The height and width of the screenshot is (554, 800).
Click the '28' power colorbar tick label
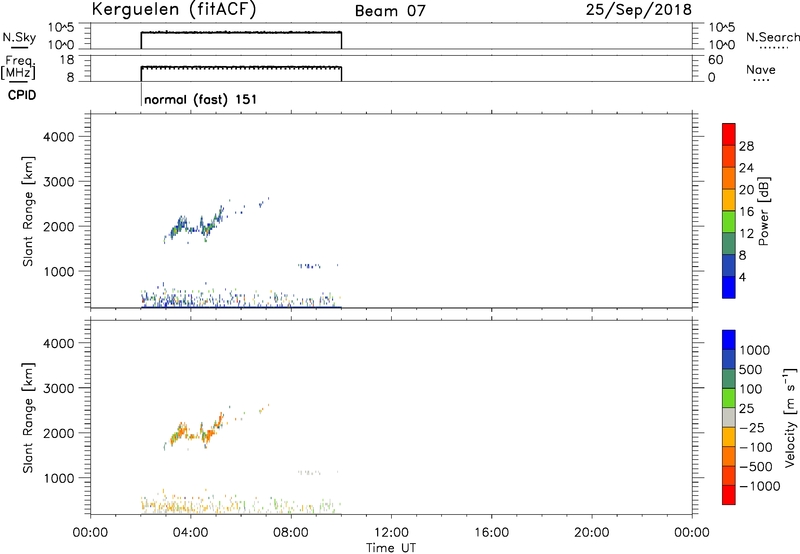point(746,146)
